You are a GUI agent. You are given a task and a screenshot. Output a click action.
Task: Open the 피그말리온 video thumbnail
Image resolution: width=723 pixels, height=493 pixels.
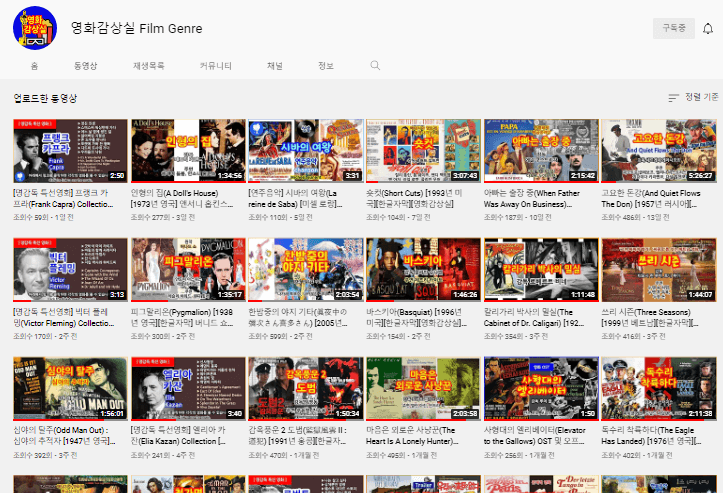188,270
